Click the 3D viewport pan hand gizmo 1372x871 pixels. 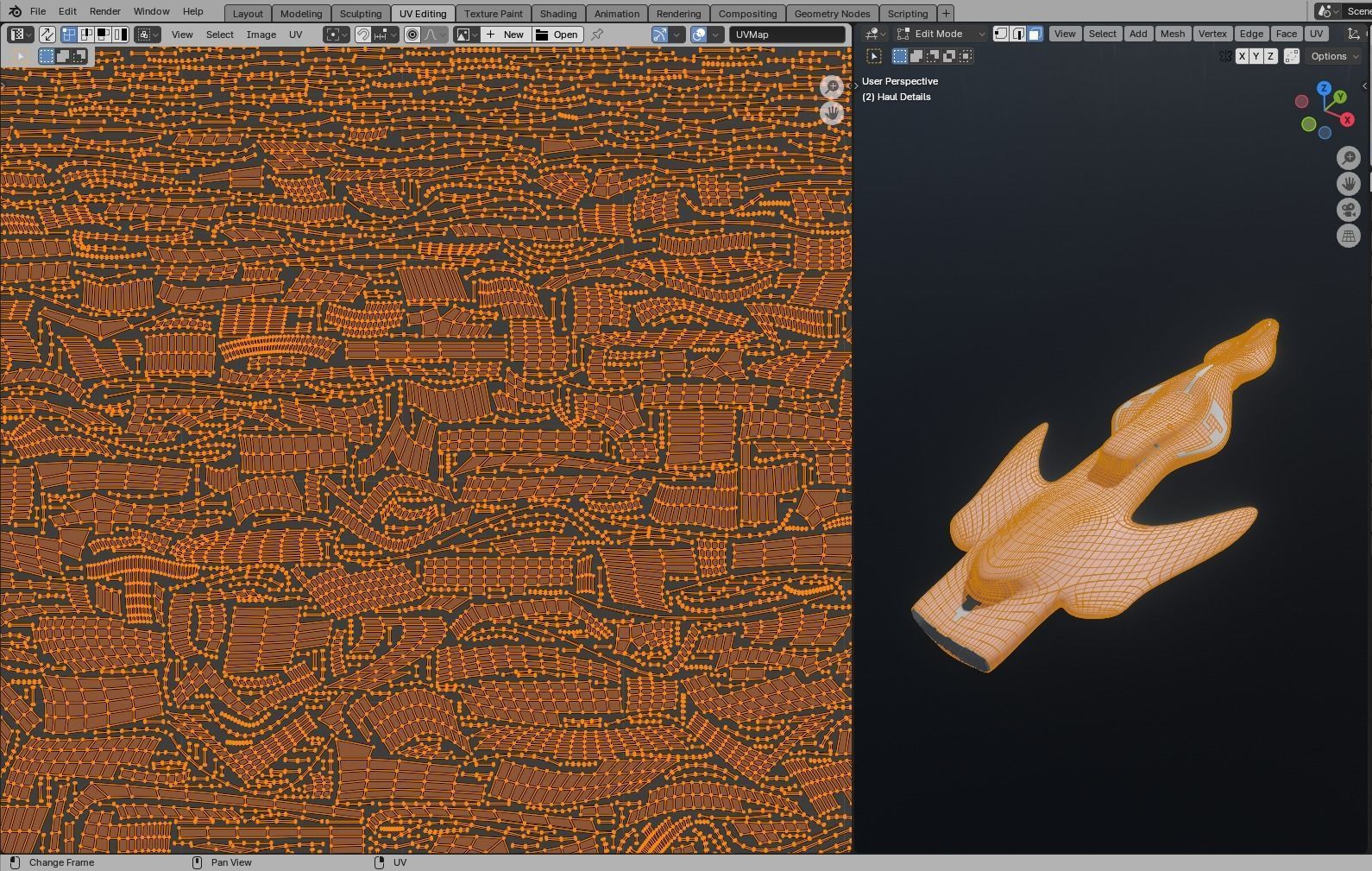click(x=1349, y=184)
